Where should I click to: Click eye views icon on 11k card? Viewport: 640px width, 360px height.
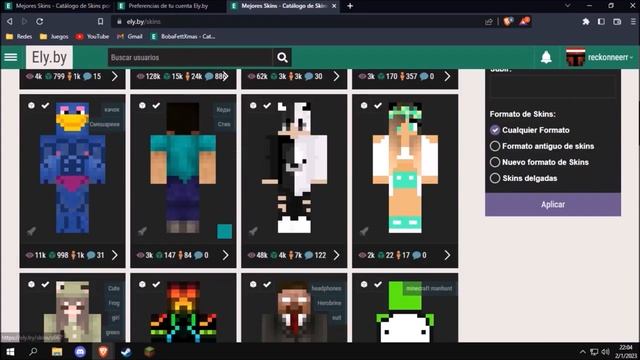pos(30,255)
